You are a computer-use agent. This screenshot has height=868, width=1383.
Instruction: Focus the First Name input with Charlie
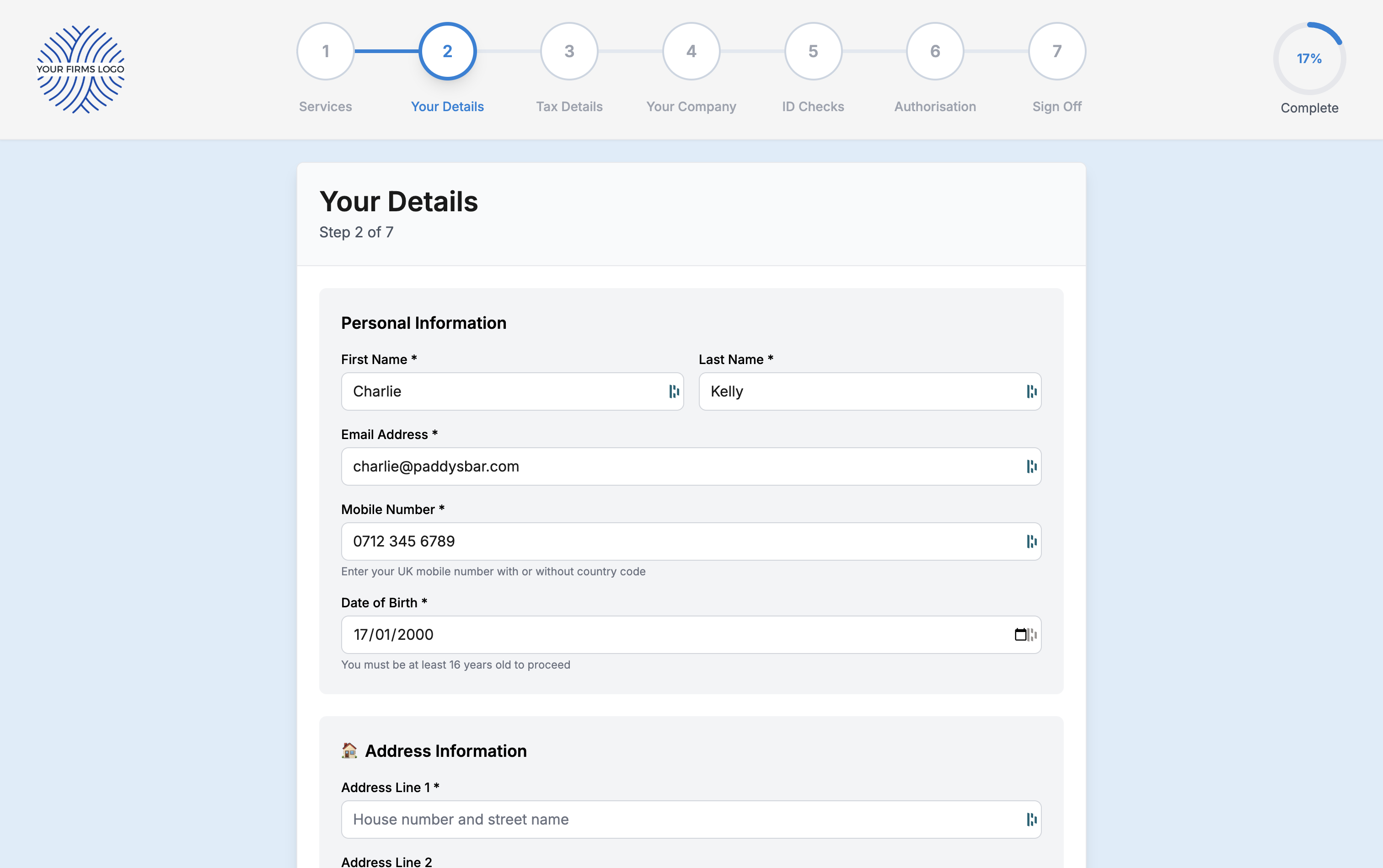click(499, 391)
